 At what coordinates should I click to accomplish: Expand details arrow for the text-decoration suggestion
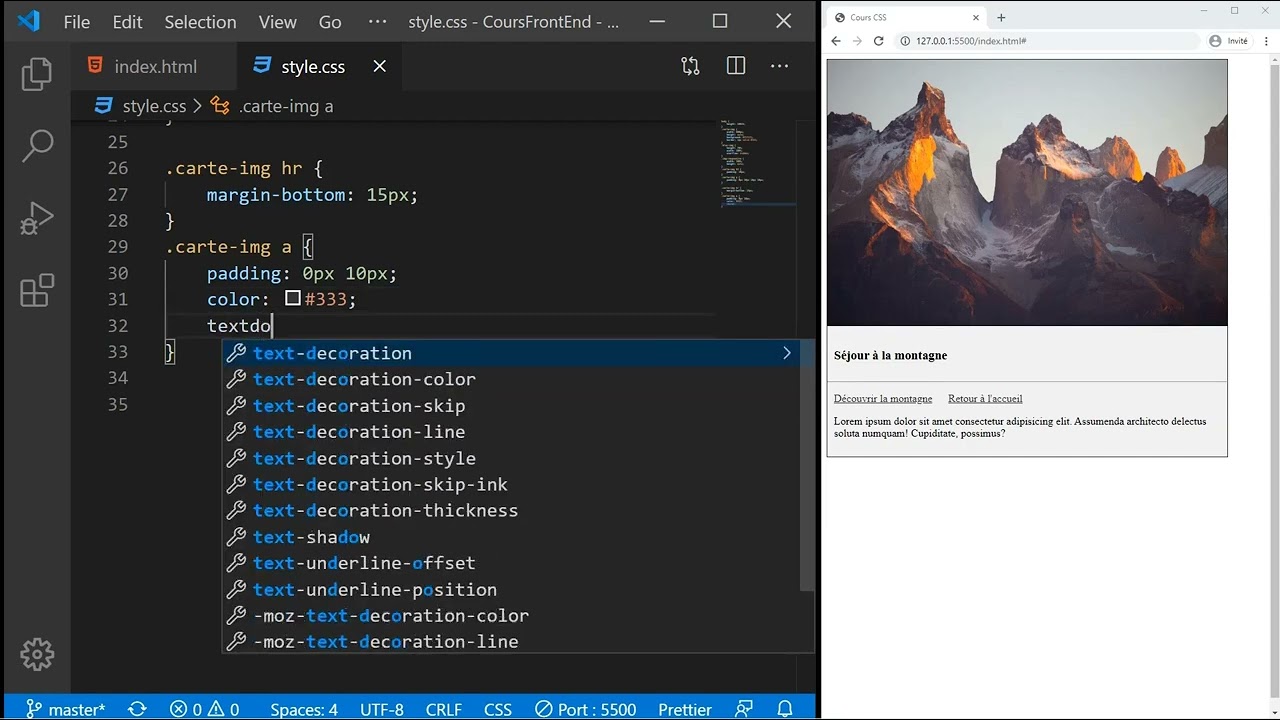point(787,353)
